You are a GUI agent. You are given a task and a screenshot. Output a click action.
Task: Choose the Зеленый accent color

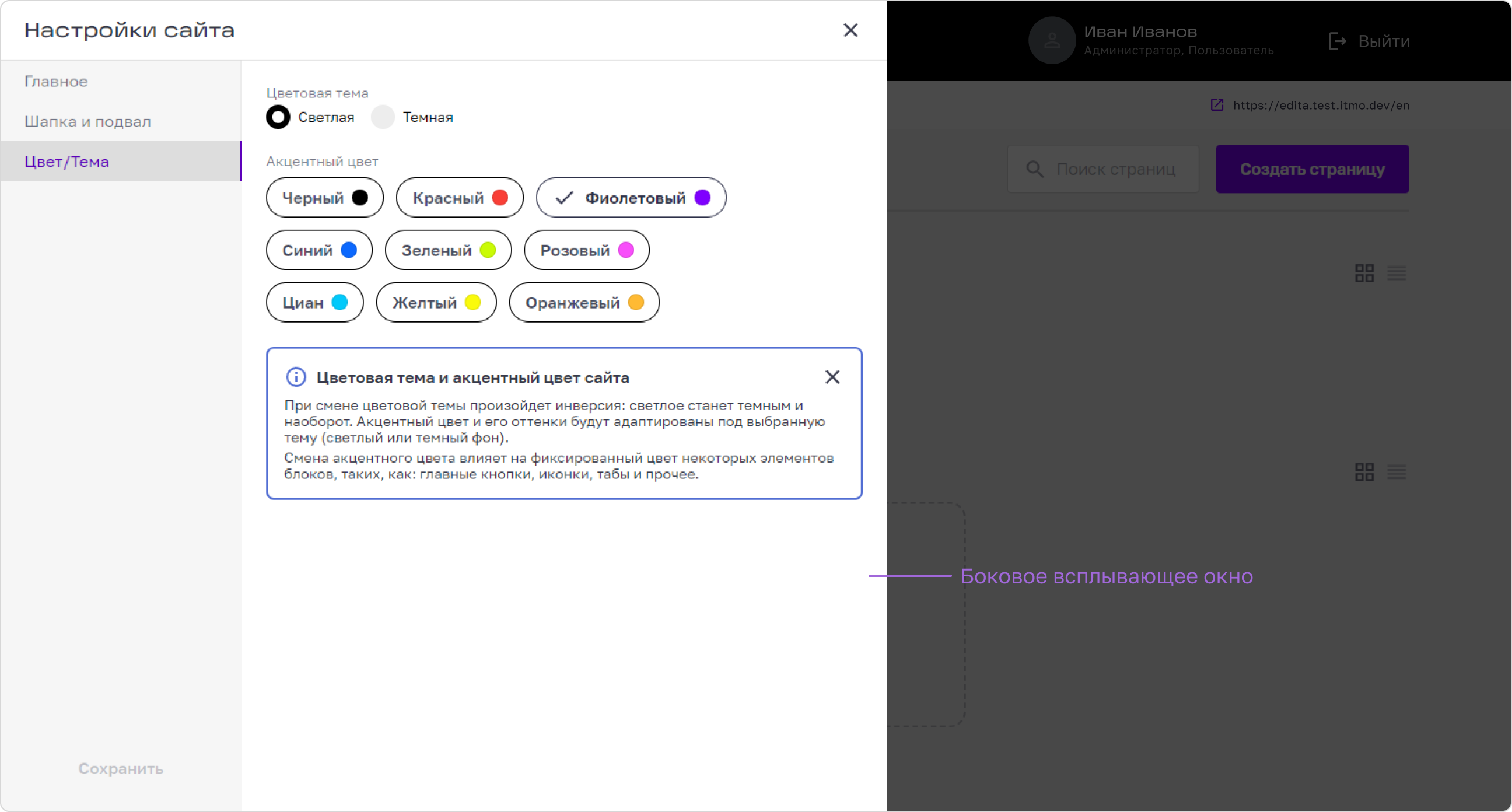tap(448, 250)
